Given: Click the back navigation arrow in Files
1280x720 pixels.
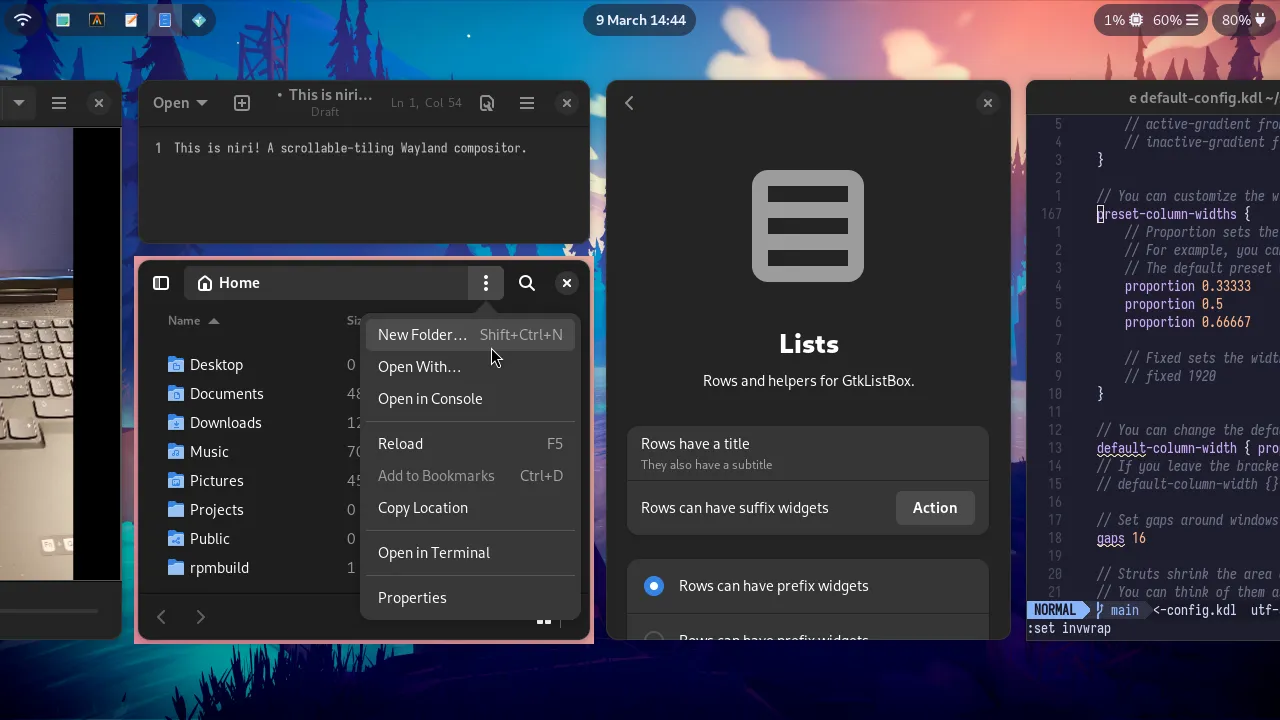Looking at the screenshot, I should [x=161, y=617].
